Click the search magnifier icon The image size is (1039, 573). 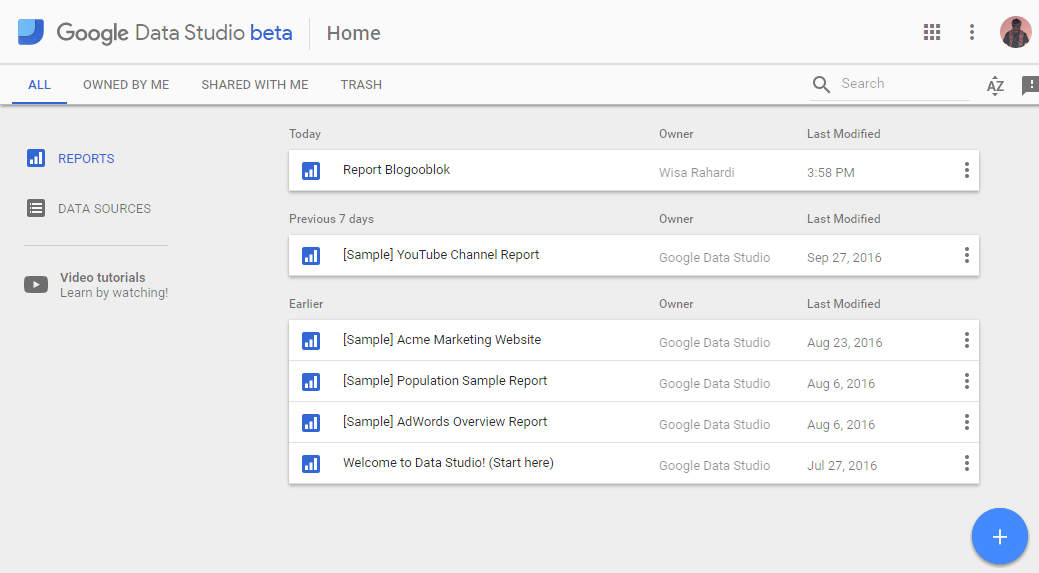pos(822,84)
